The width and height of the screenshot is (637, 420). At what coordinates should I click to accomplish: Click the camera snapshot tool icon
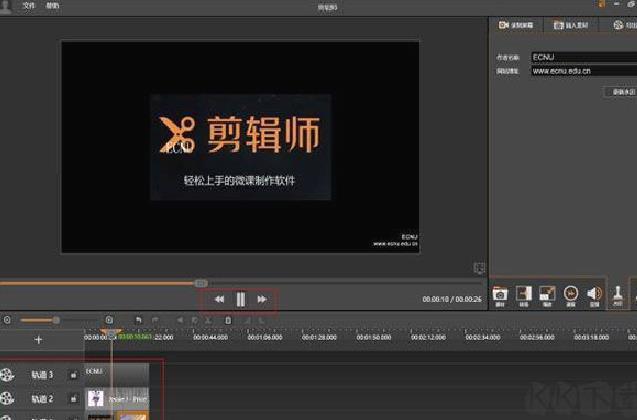point(500,297)
